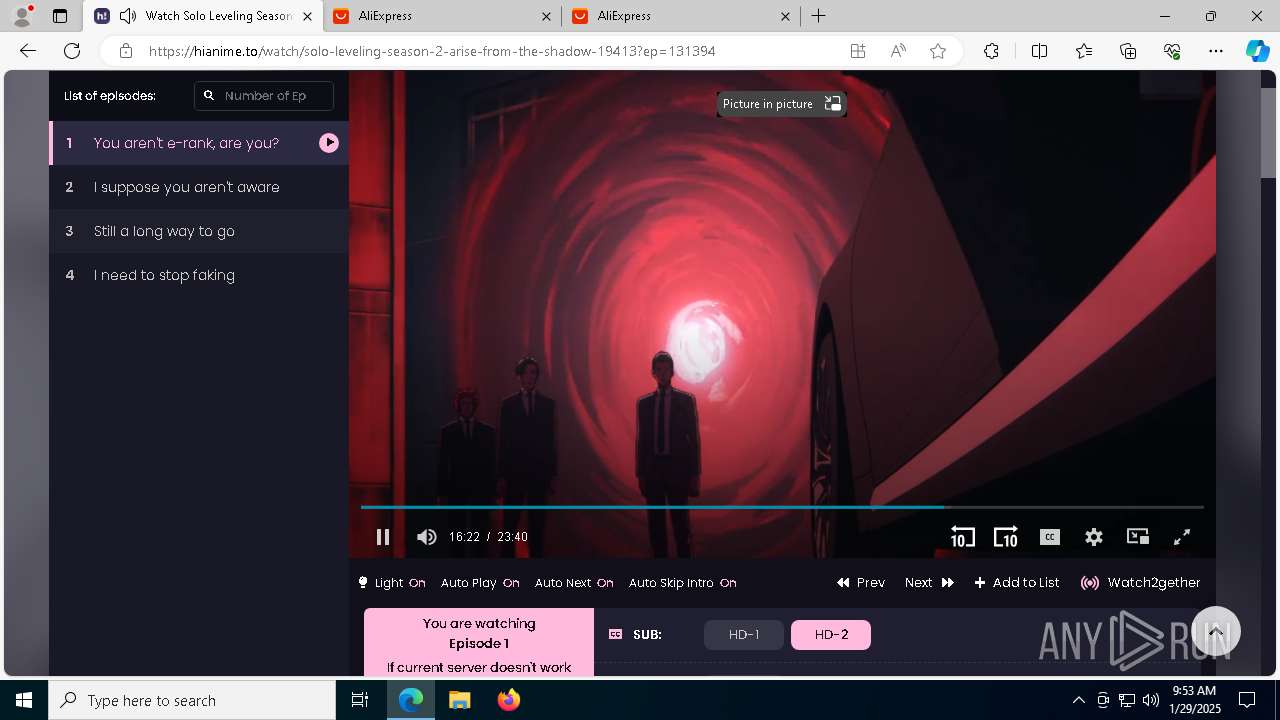Select HD-1 sub server

coord(744,635)
